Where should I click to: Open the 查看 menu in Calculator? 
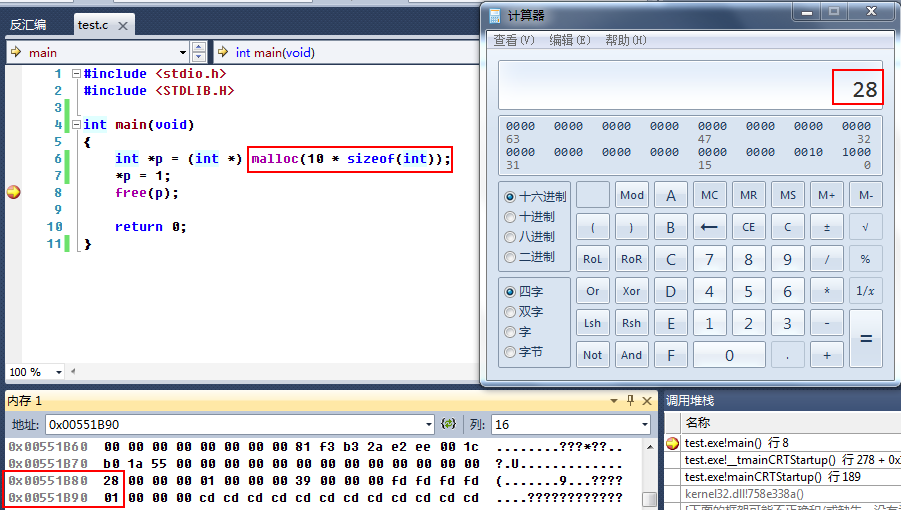514,40
